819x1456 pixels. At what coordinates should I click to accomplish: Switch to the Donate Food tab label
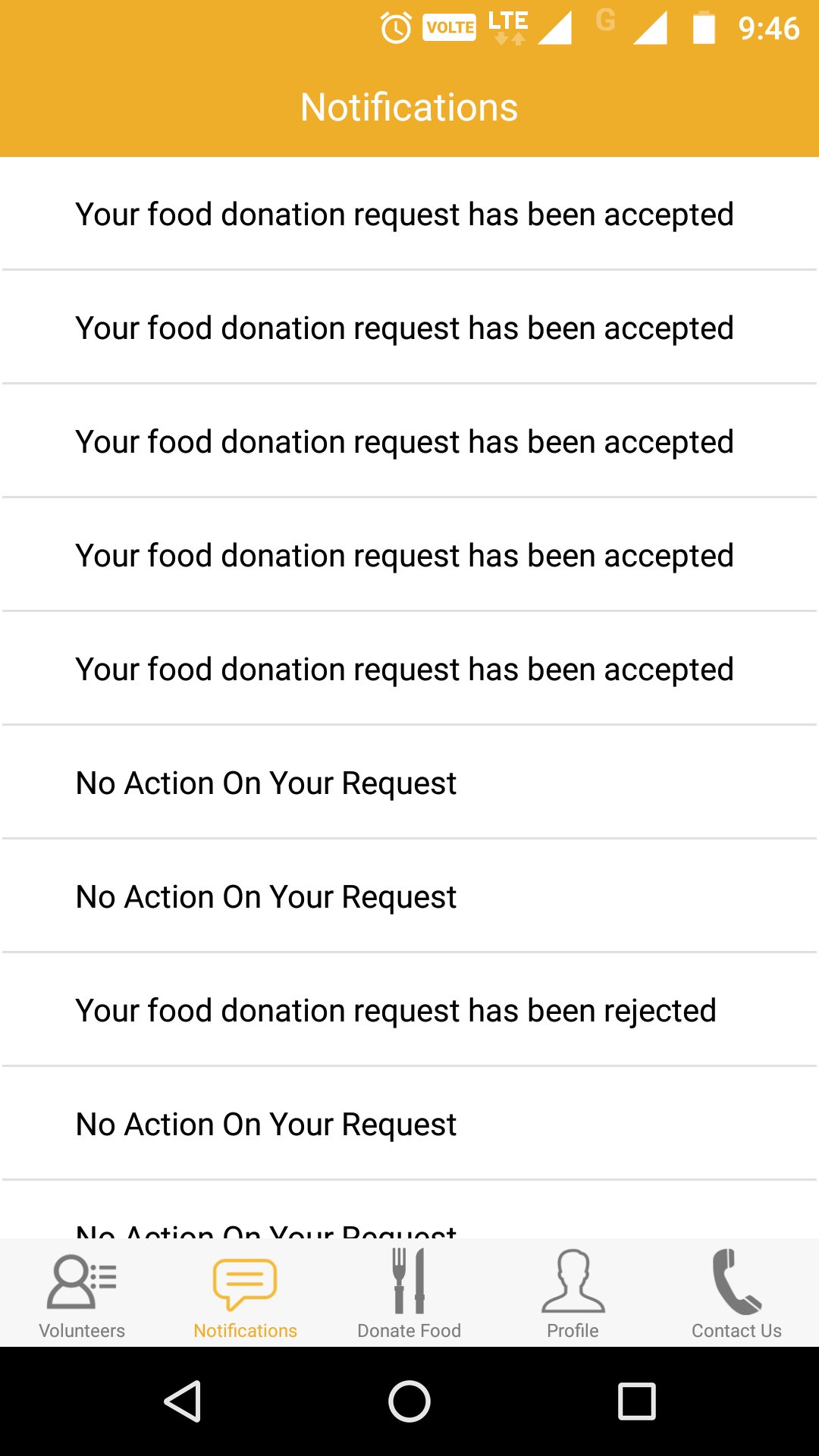(409, 1331)
